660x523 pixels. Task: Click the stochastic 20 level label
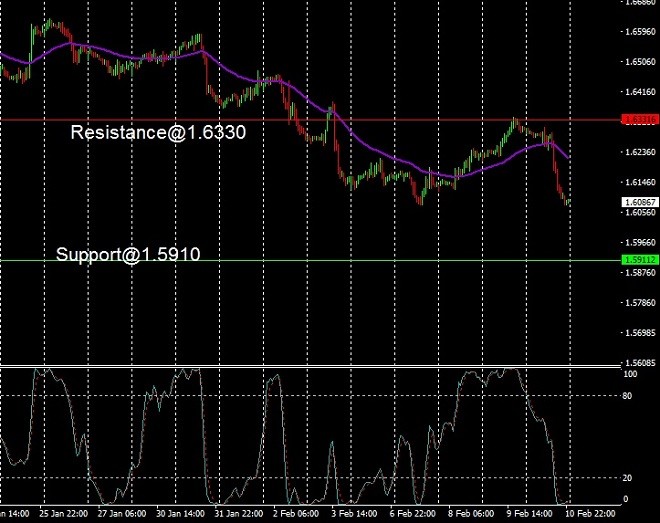[627, 478]
